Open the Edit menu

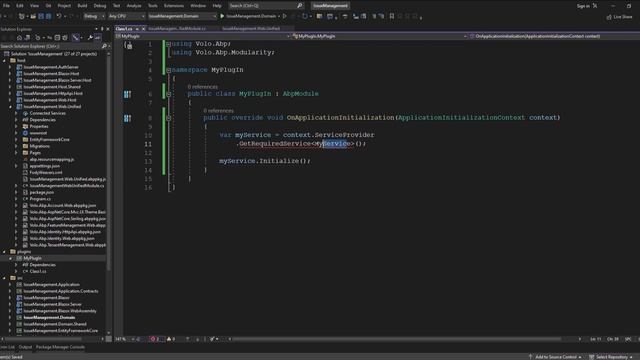[x=20, y=6]
